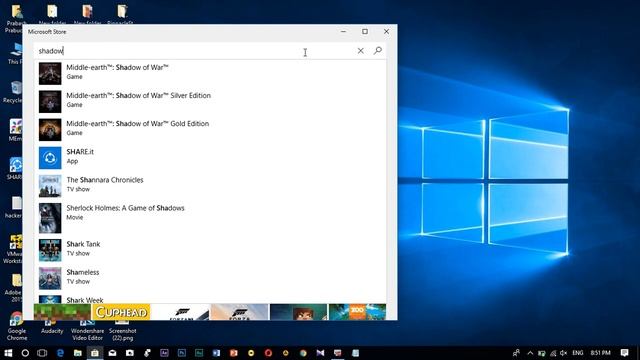Click the Shark Tank poster thumbnail

(50, 250)
